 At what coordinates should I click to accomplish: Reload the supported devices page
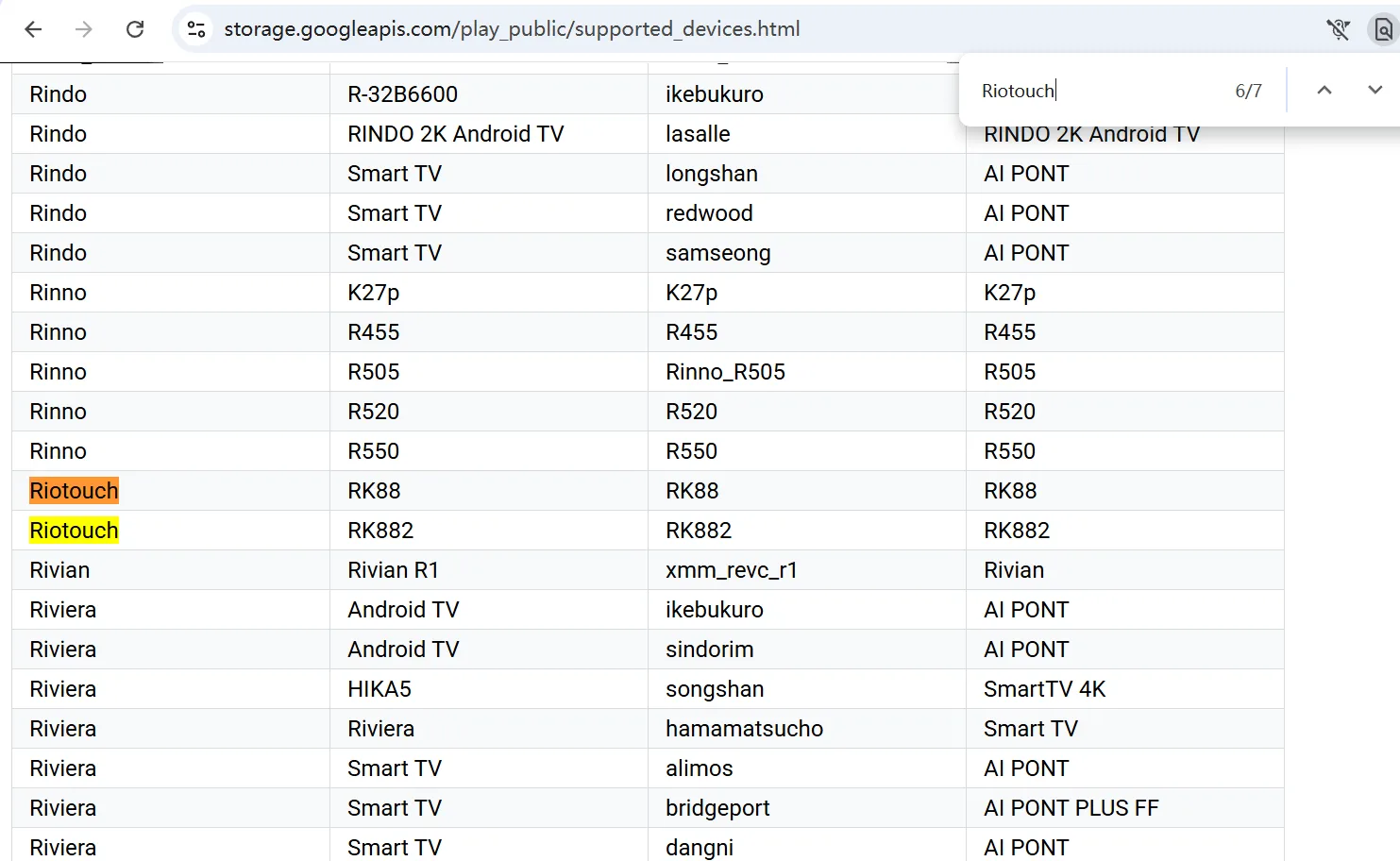[135, 29]
